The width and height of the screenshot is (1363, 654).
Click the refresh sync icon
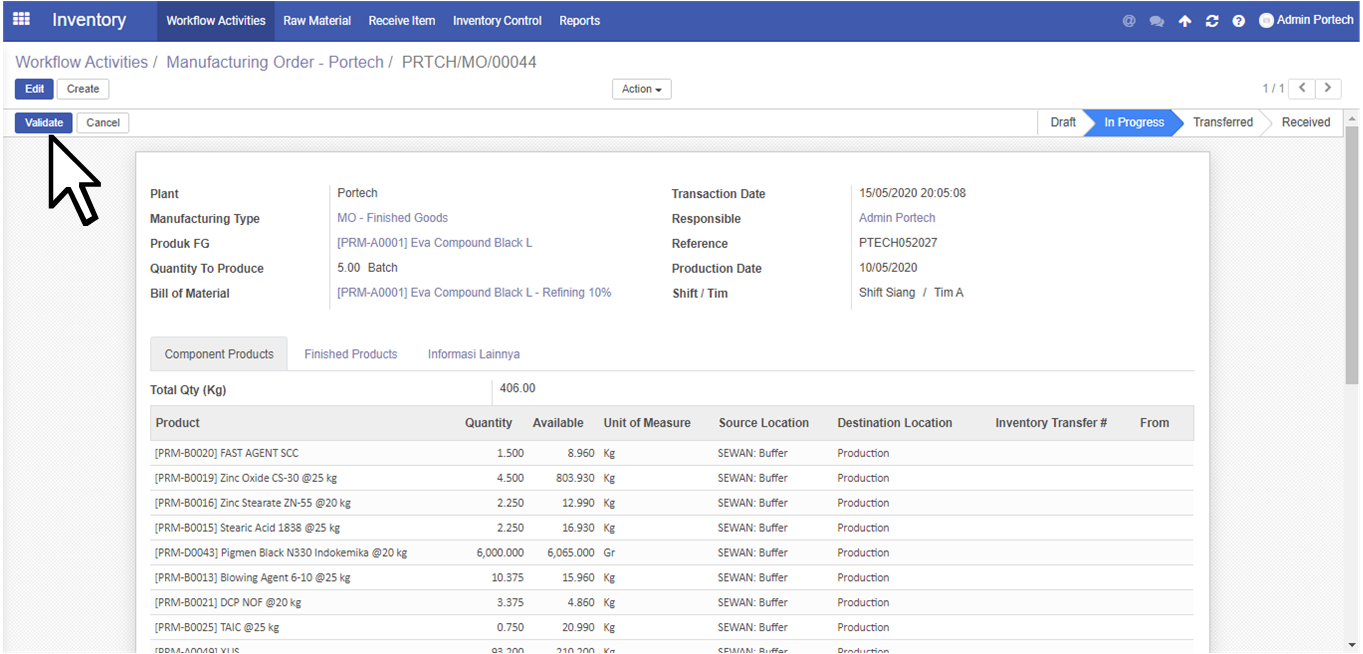[x=1212, y=21]
